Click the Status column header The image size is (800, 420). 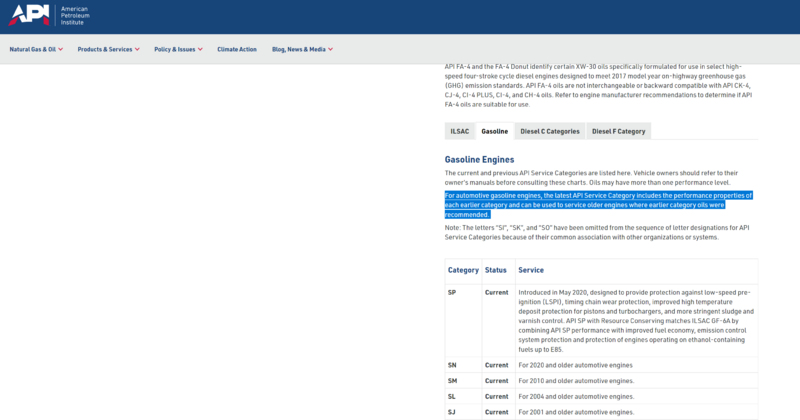click(x=495, y=270)
